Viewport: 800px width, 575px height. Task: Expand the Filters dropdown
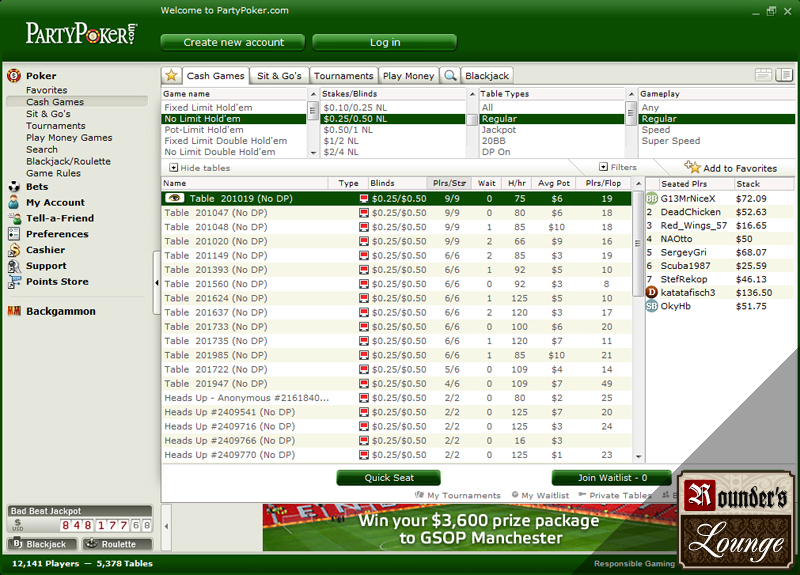coord(618,167)
